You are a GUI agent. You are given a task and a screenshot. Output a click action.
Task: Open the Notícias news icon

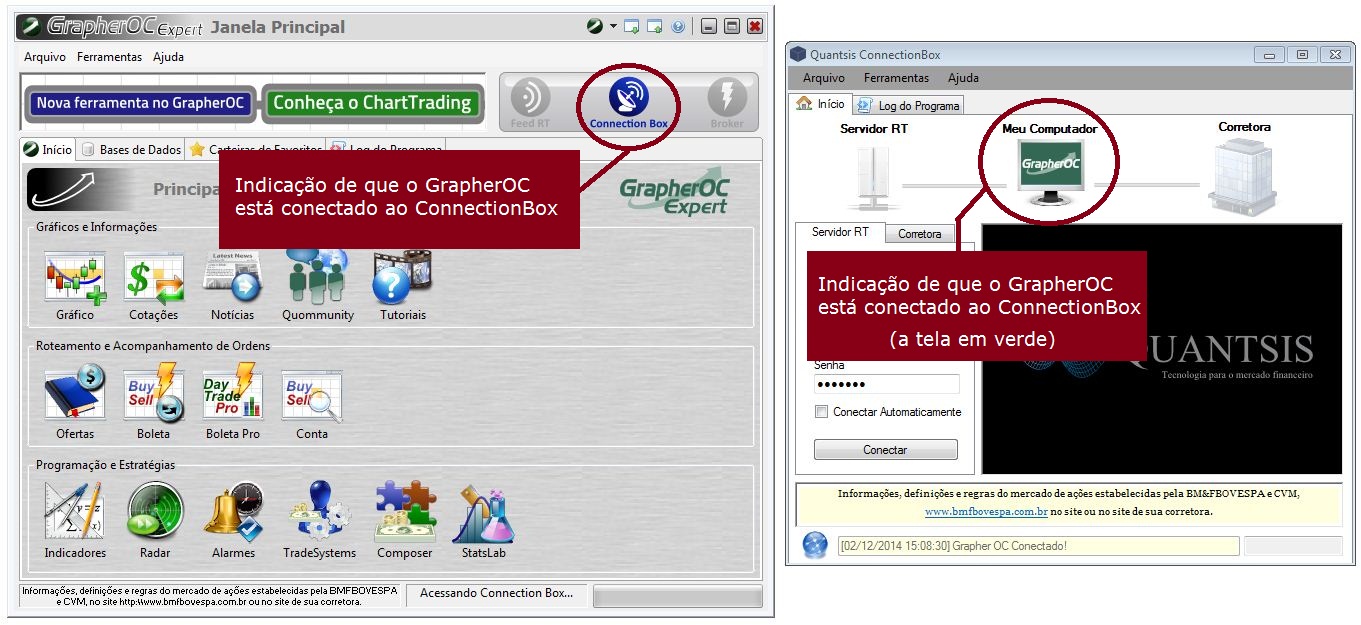(x=233, y=278)
